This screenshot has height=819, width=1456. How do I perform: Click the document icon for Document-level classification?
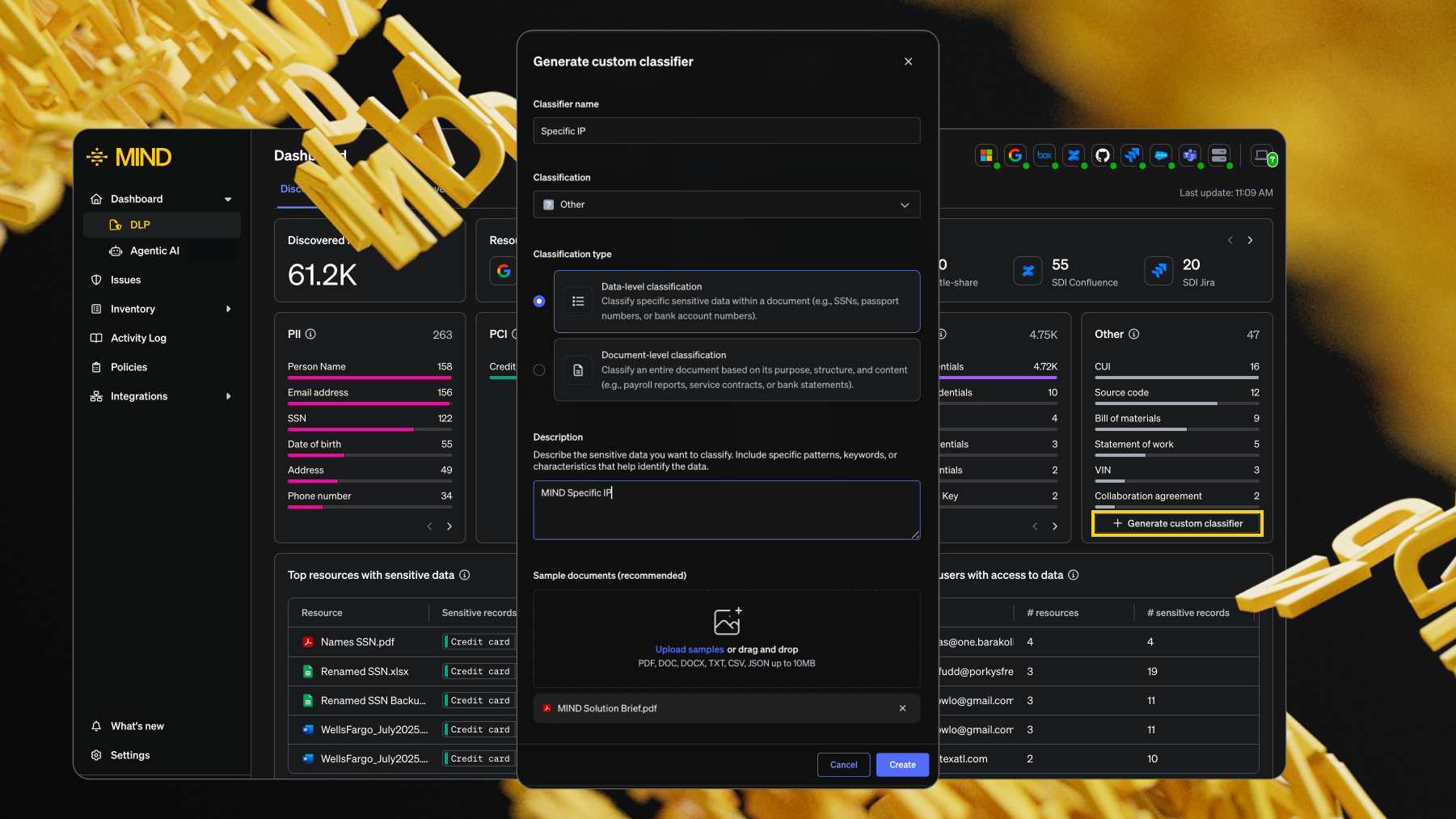pyautogui.click(x=578, y=370)
